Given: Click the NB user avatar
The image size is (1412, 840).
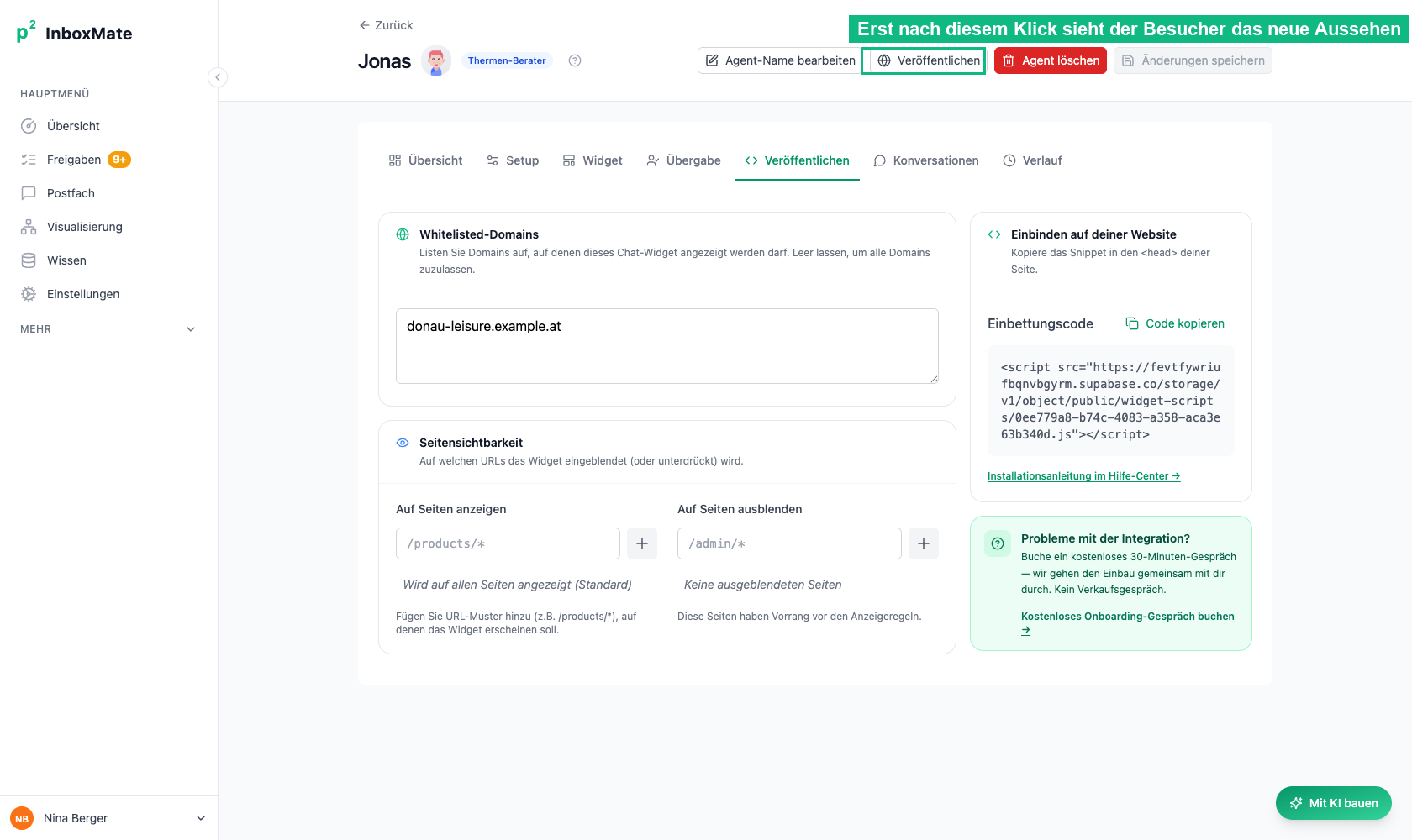Looking at the screenshot, I should (x=22, y=818).
